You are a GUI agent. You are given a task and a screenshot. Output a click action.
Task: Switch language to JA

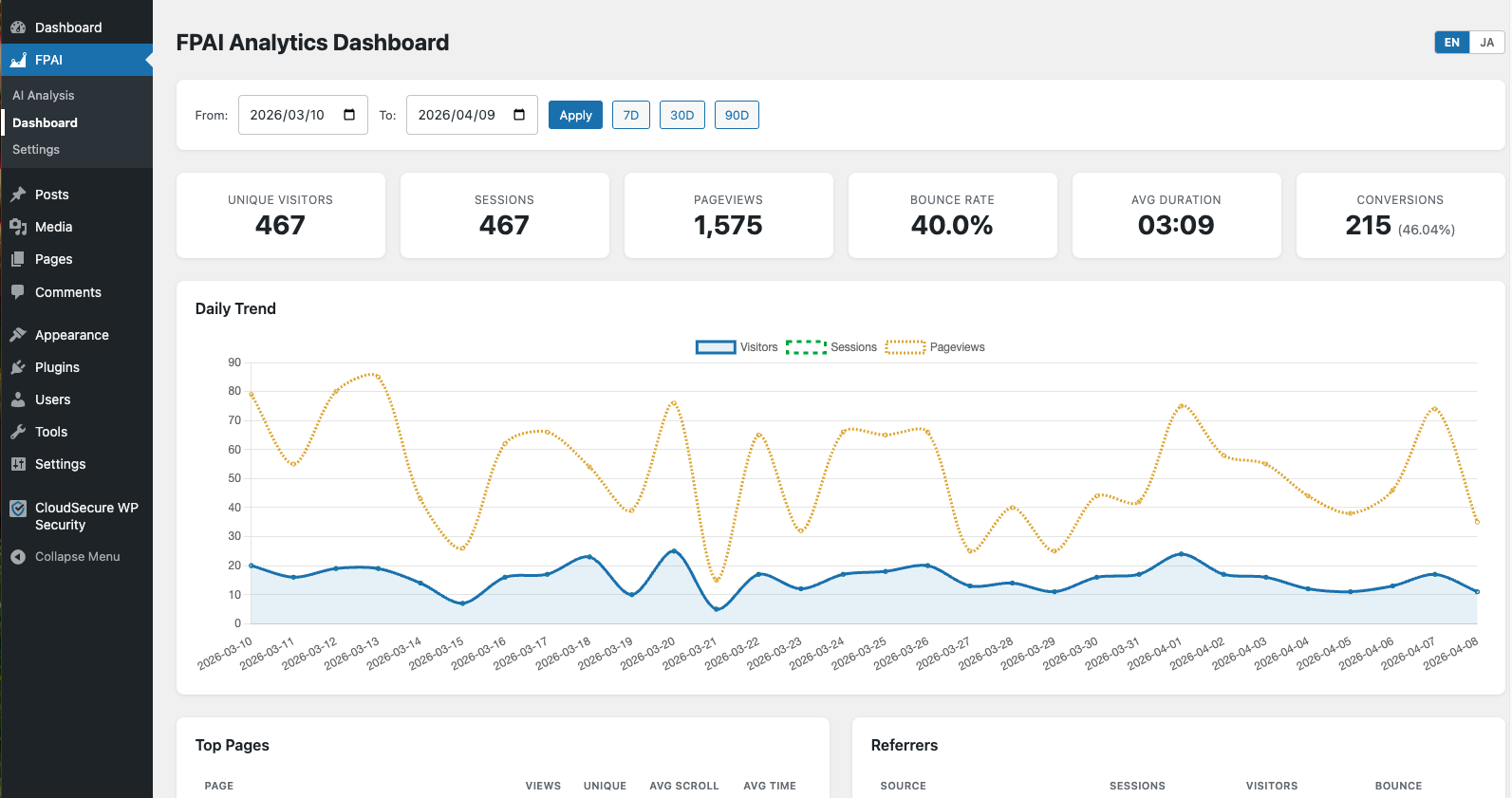pos(1486,43)
